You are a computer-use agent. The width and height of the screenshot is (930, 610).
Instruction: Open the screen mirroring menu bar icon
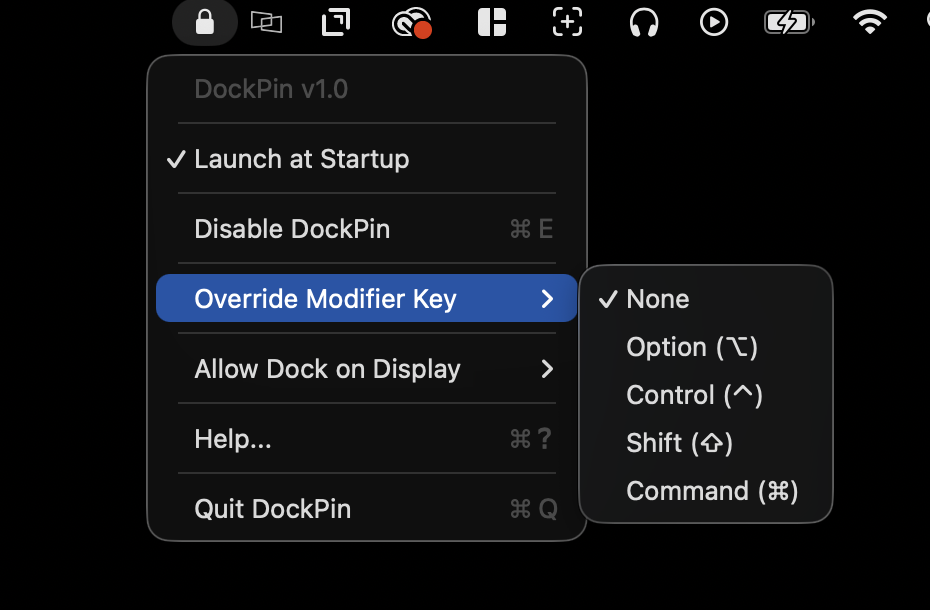pyautogui.click(x=267, y=22)
